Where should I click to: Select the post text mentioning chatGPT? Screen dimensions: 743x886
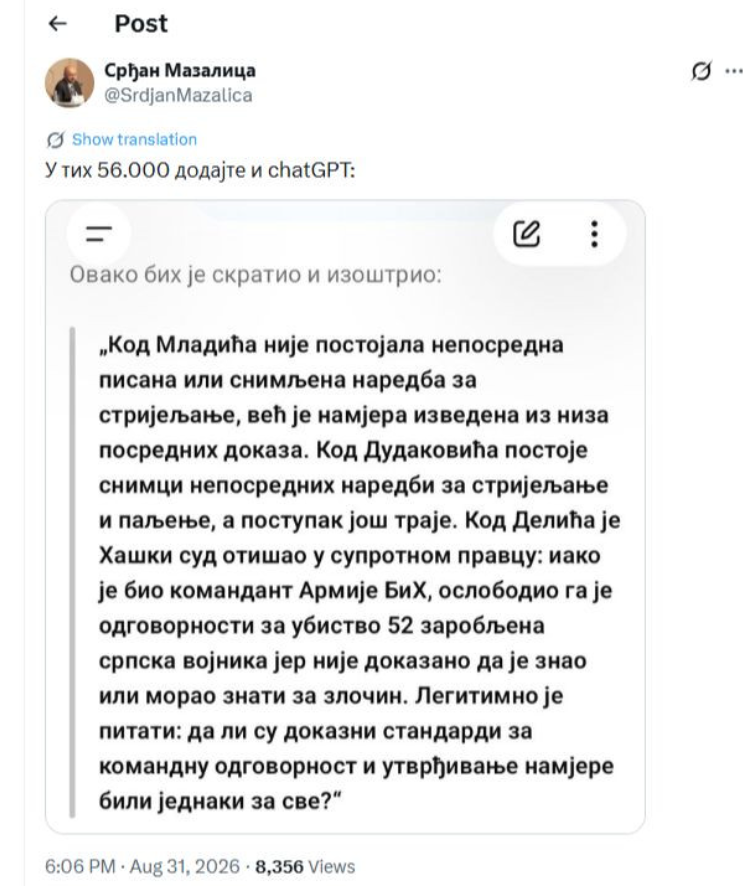point(200,170)
